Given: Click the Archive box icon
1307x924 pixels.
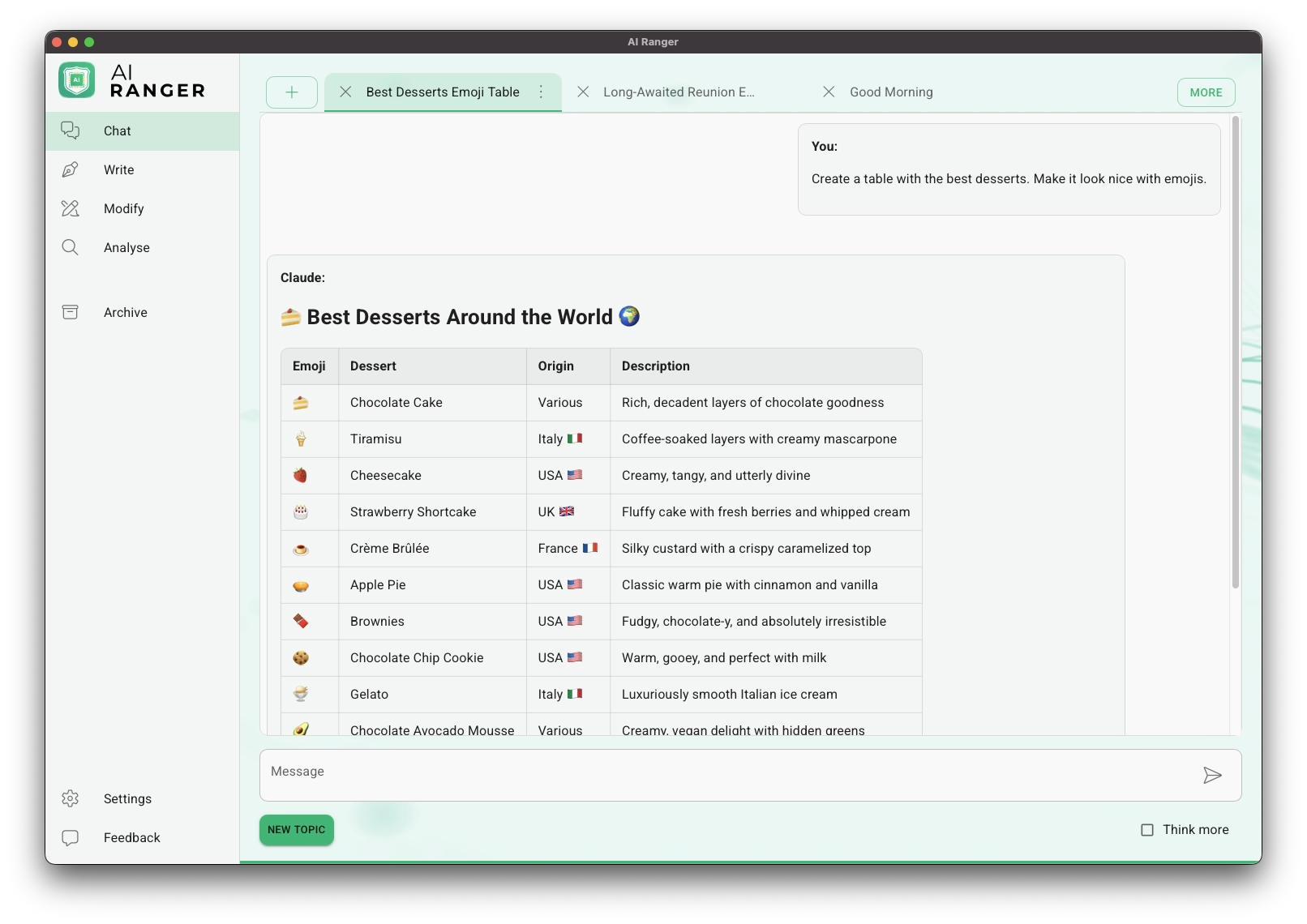Looking at the screenshot, I should pyautogui.click(x=71, y=312).
